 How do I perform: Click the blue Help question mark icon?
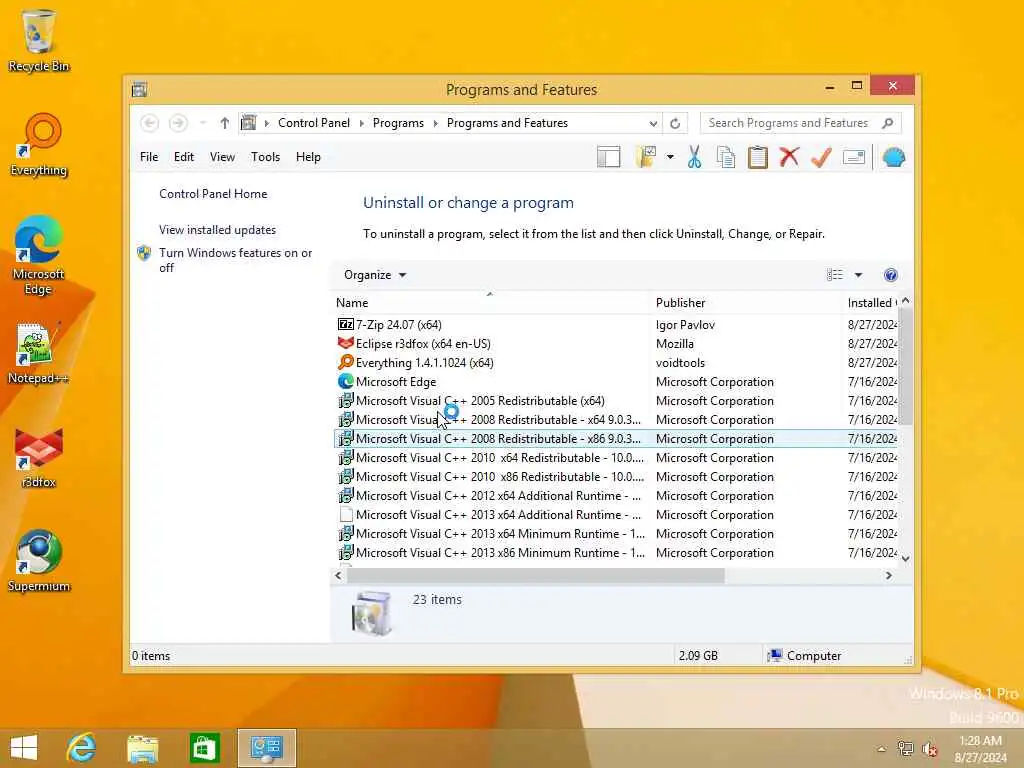pyautogui.click(x=890, y=275)
